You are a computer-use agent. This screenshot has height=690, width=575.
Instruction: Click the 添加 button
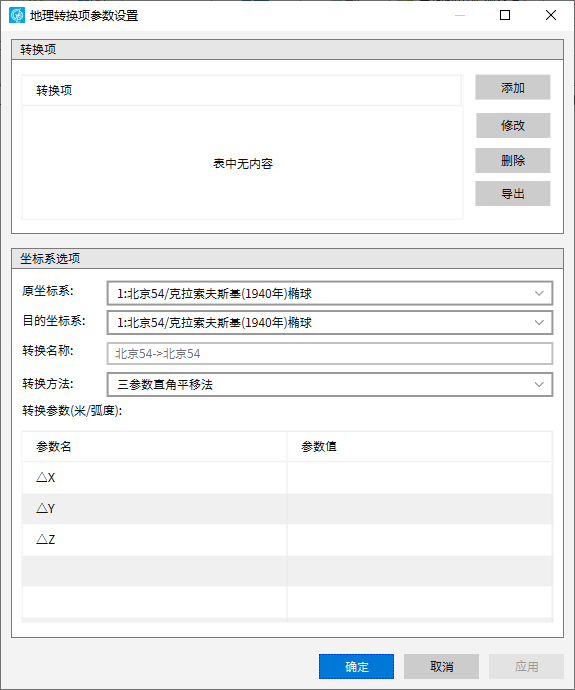click(513, 87)
